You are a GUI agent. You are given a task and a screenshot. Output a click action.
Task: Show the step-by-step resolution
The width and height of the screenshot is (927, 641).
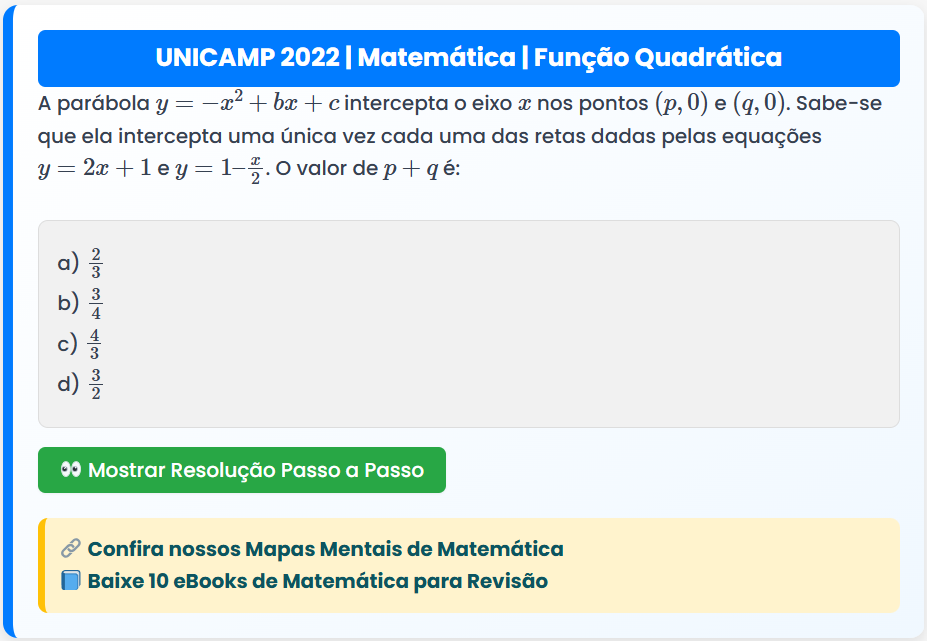tap(242, 470)
